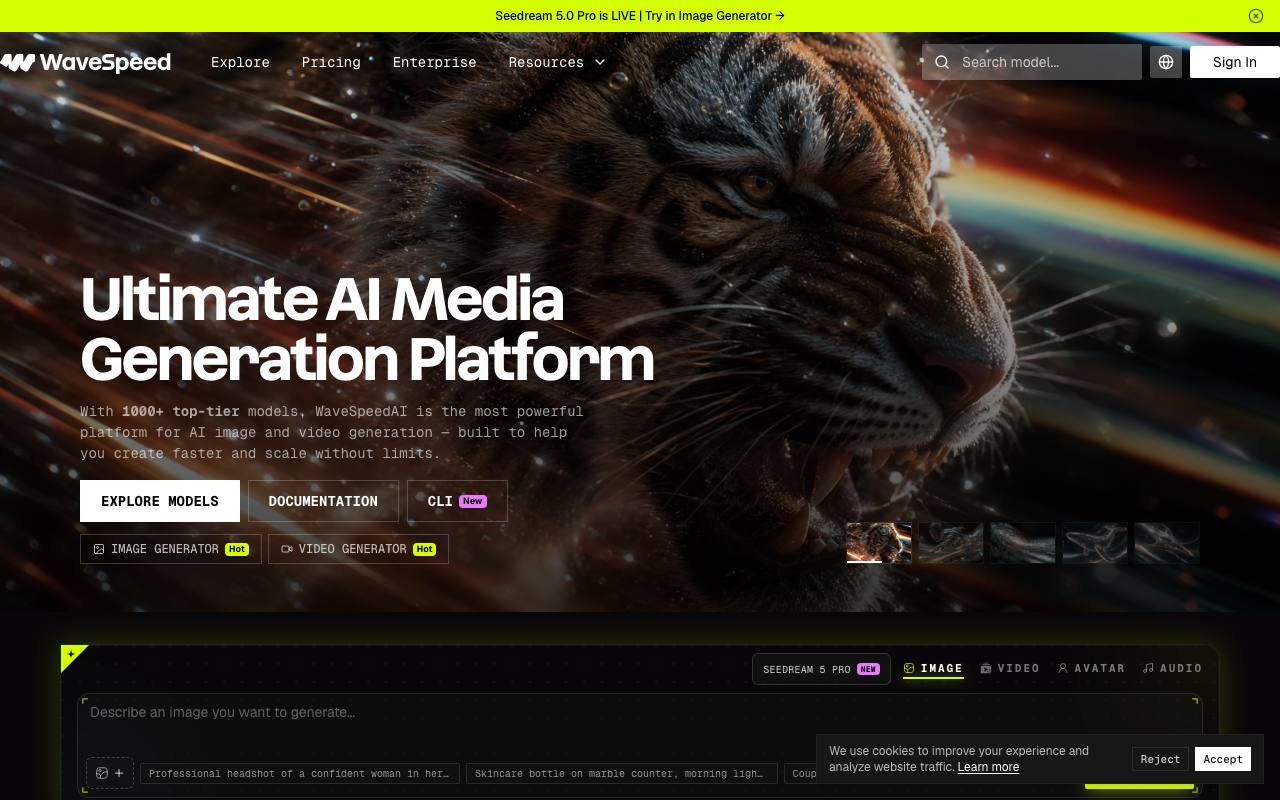This screenshot has height=800, width=1280.
Task: Accept the website cookies
Action: (1223, 759)
